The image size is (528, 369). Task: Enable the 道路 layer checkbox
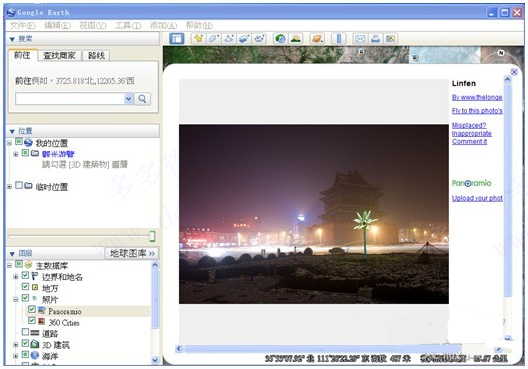(25, 332)
